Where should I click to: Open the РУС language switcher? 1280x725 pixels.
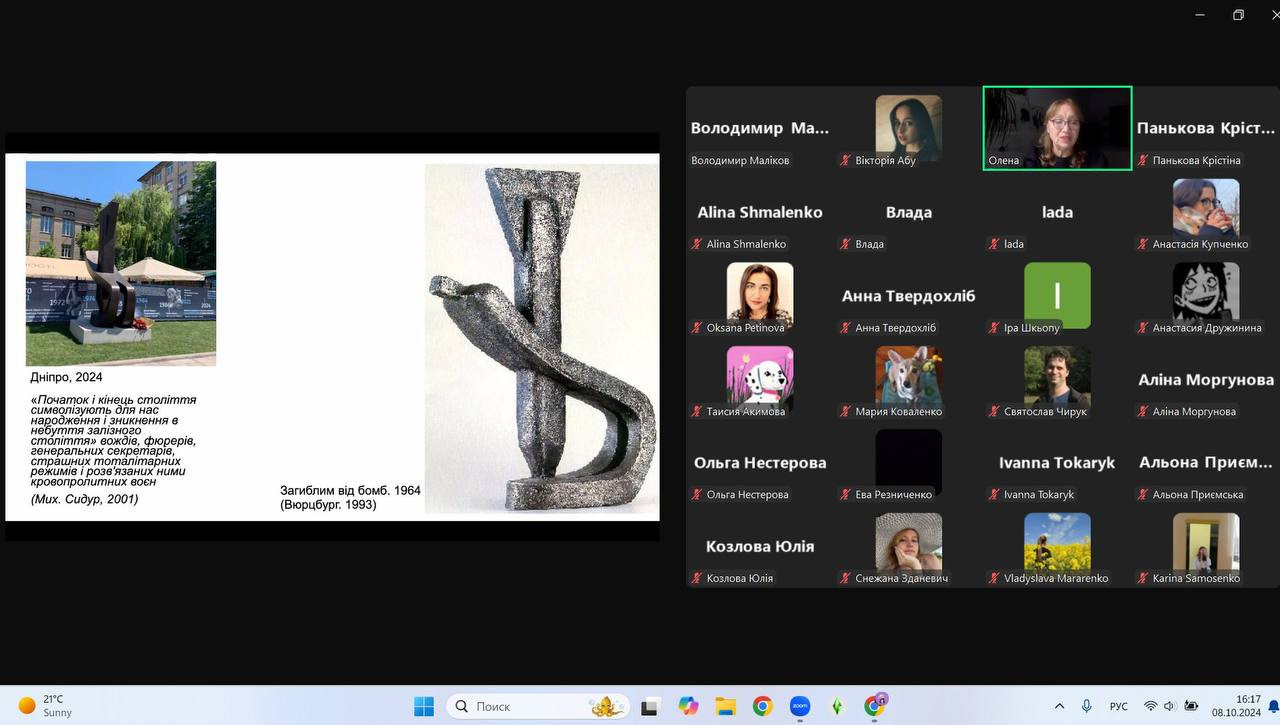[x=1119, y=706]
